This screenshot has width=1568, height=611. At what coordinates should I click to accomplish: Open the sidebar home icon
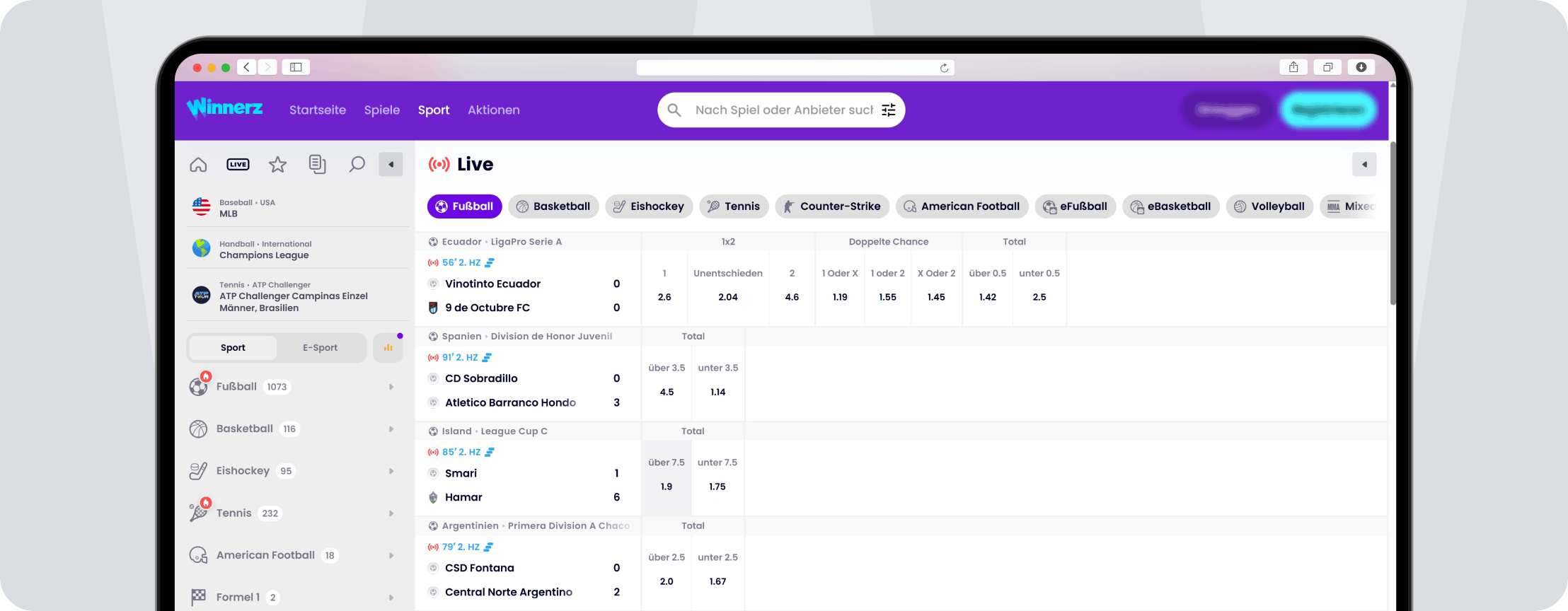[198, 165]
